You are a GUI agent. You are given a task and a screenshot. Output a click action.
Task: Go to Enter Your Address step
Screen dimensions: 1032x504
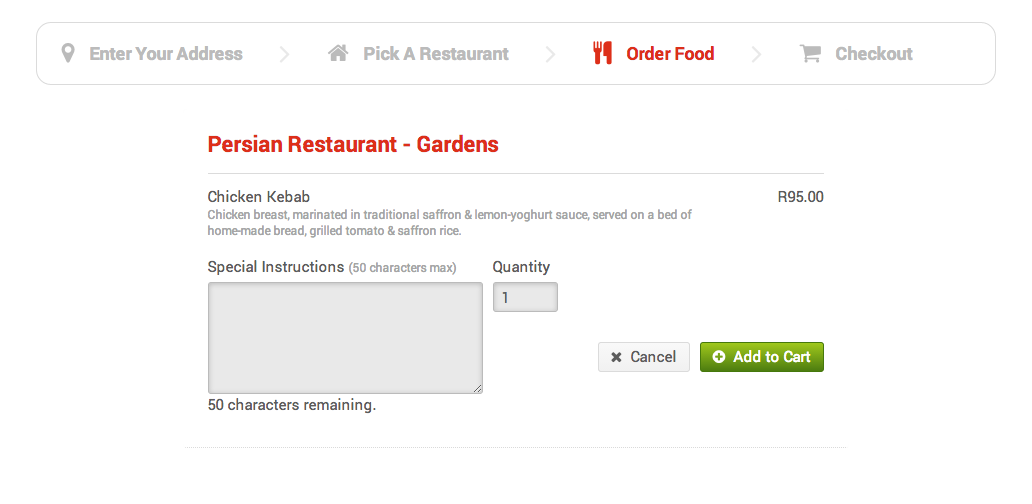click(166, 54)
